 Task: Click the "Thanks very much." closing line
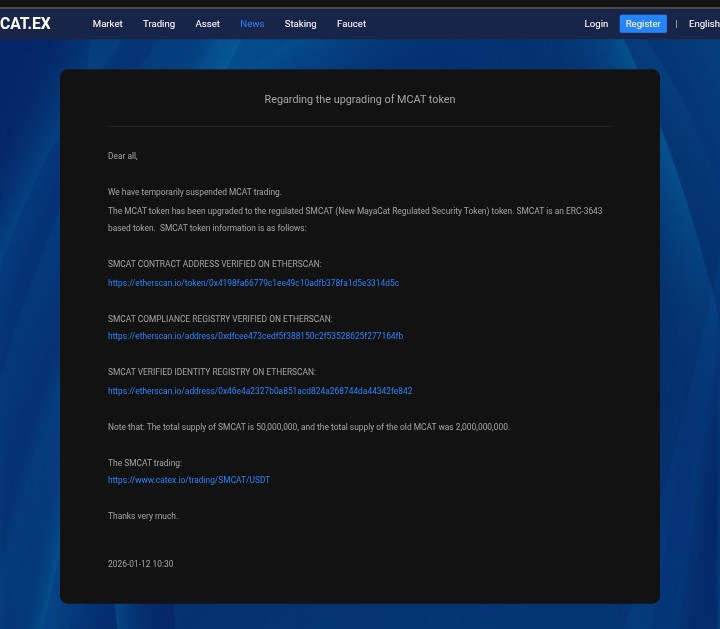[143, 516]
